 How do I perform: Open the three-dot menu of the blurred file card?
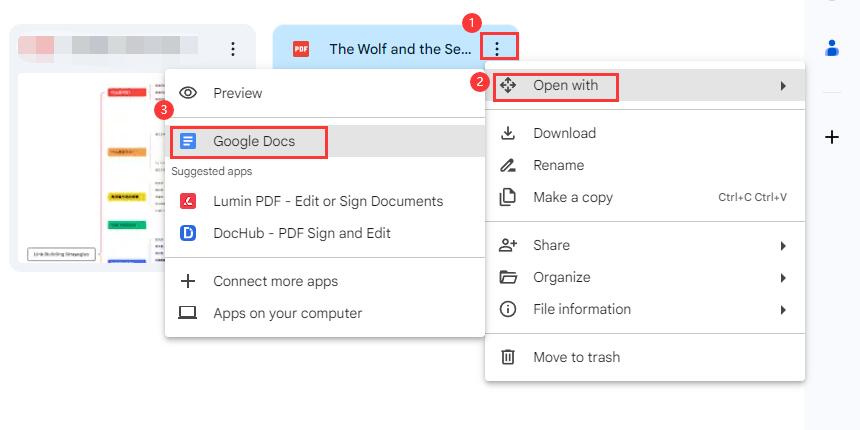233,49
